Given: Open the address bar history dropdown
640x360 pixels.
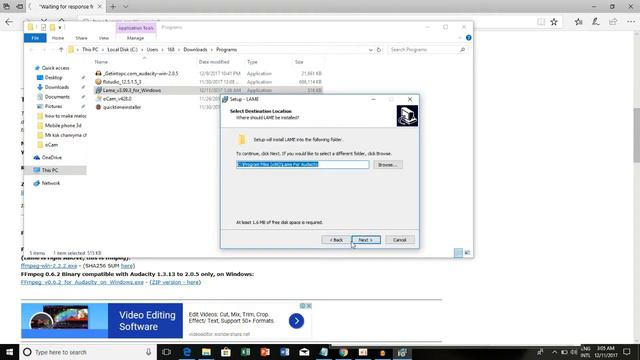Looking at the screenshot, I should pos(370,50).
